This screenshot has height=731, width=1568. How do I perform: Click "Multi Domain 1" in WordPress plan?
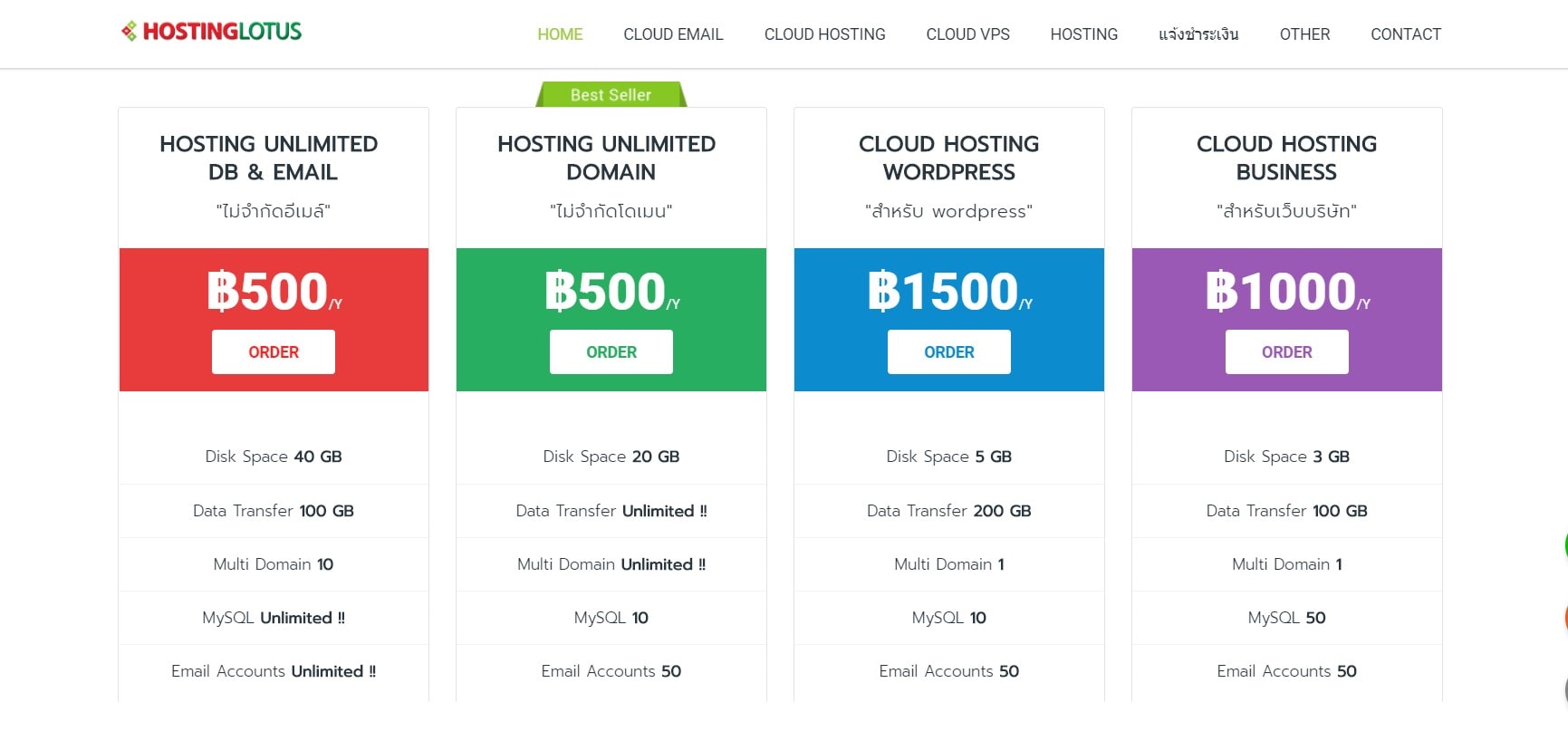coord(949,564)
